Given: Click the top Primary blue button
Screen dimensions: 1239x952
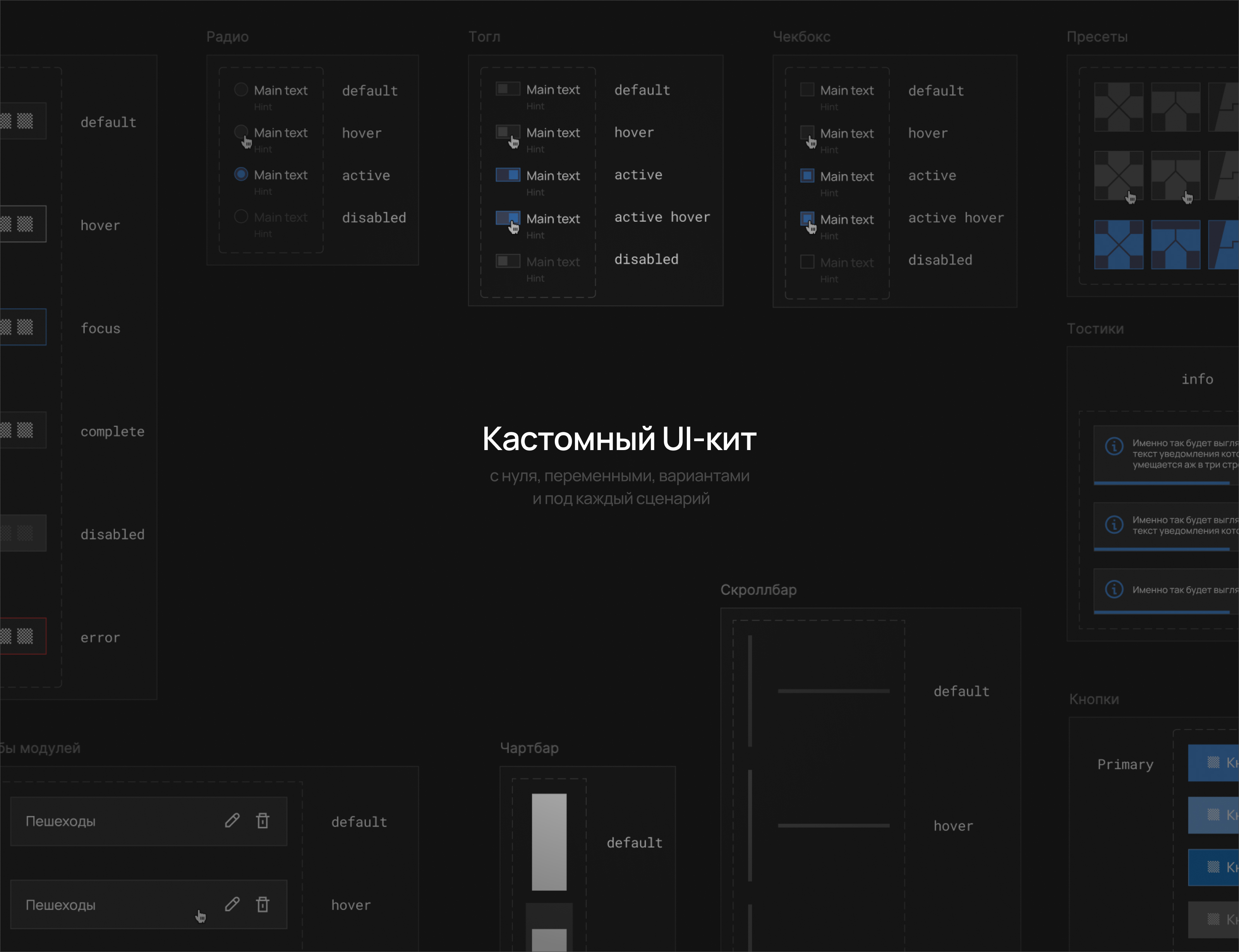Looking at the screenshot, I should [x=1214, y=763].
